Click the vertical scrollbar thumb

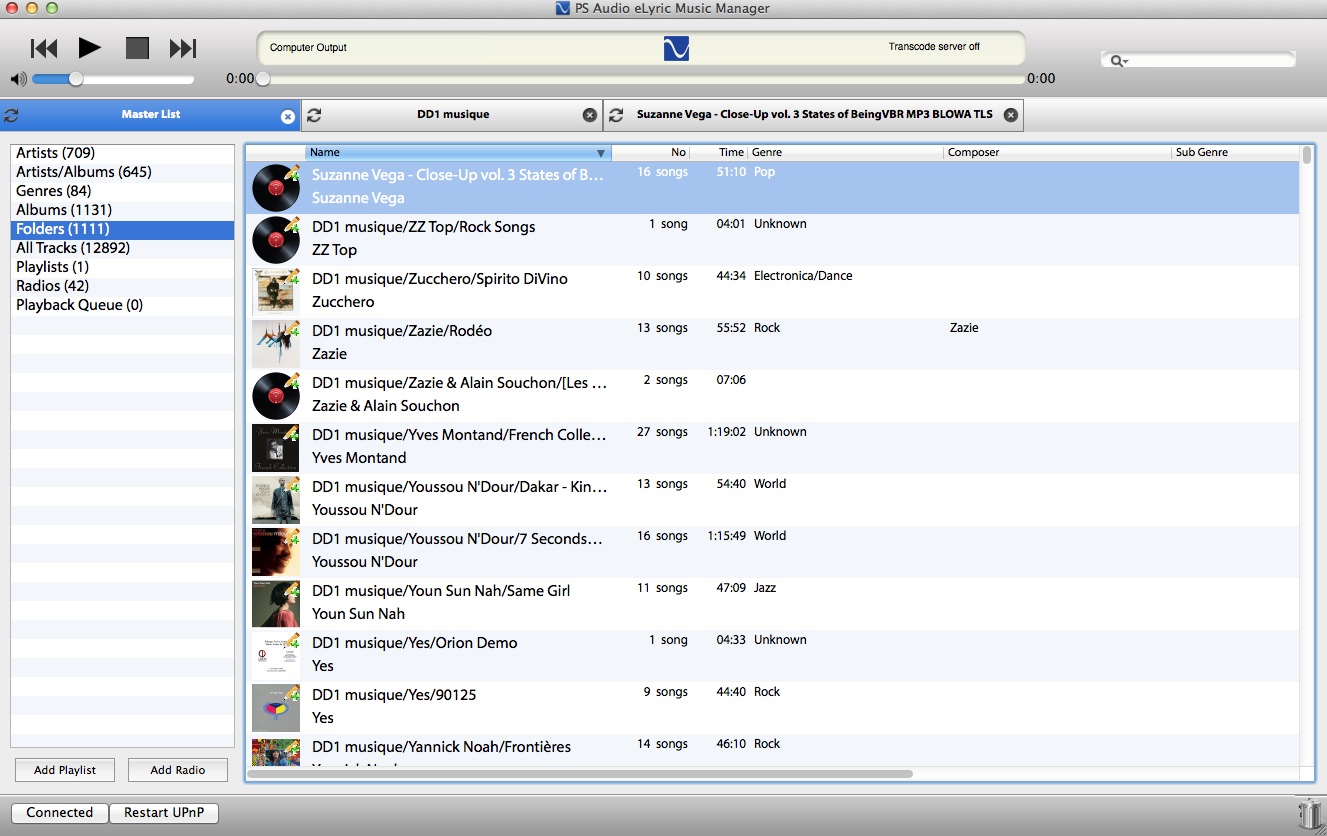click(x=1307, y=155)
